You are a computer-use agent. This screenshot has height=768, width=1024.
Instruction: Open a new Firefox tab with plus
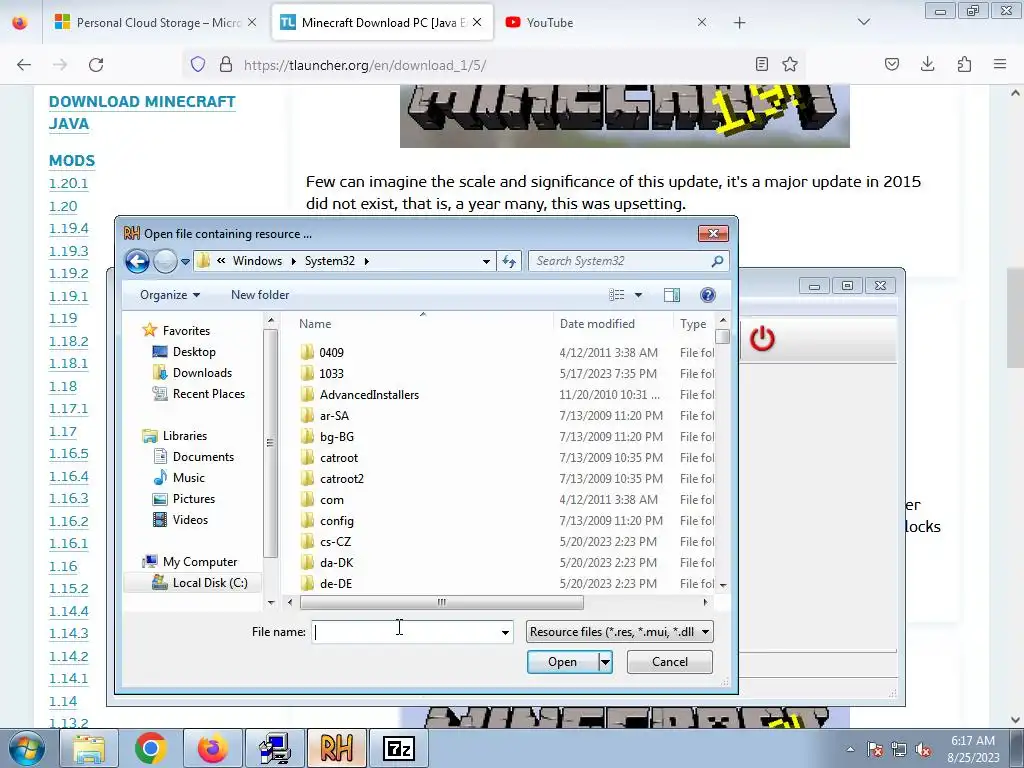click(x=739, y=23)
